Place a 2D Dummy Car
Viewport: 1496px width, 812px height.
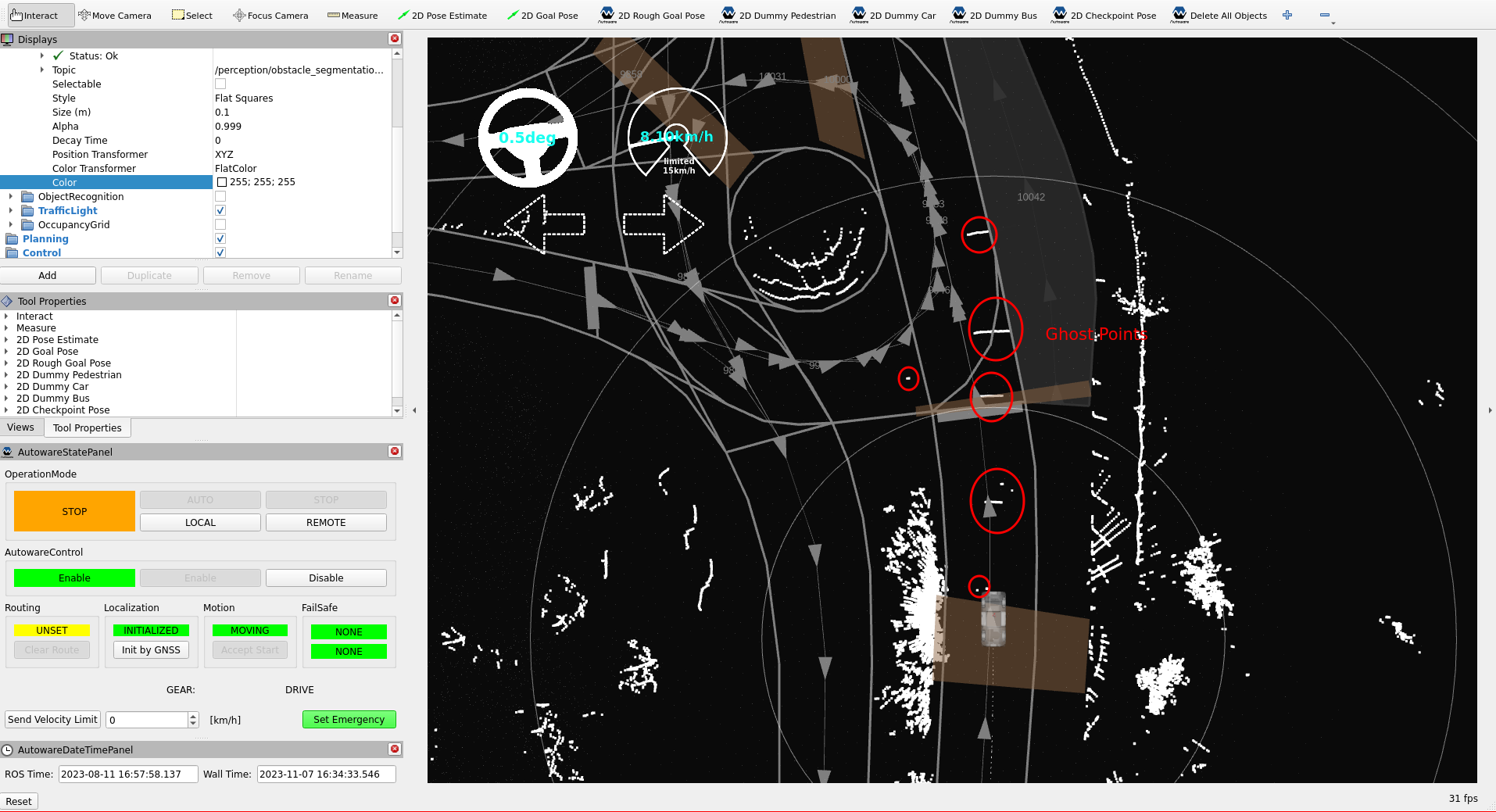[893, 16]
